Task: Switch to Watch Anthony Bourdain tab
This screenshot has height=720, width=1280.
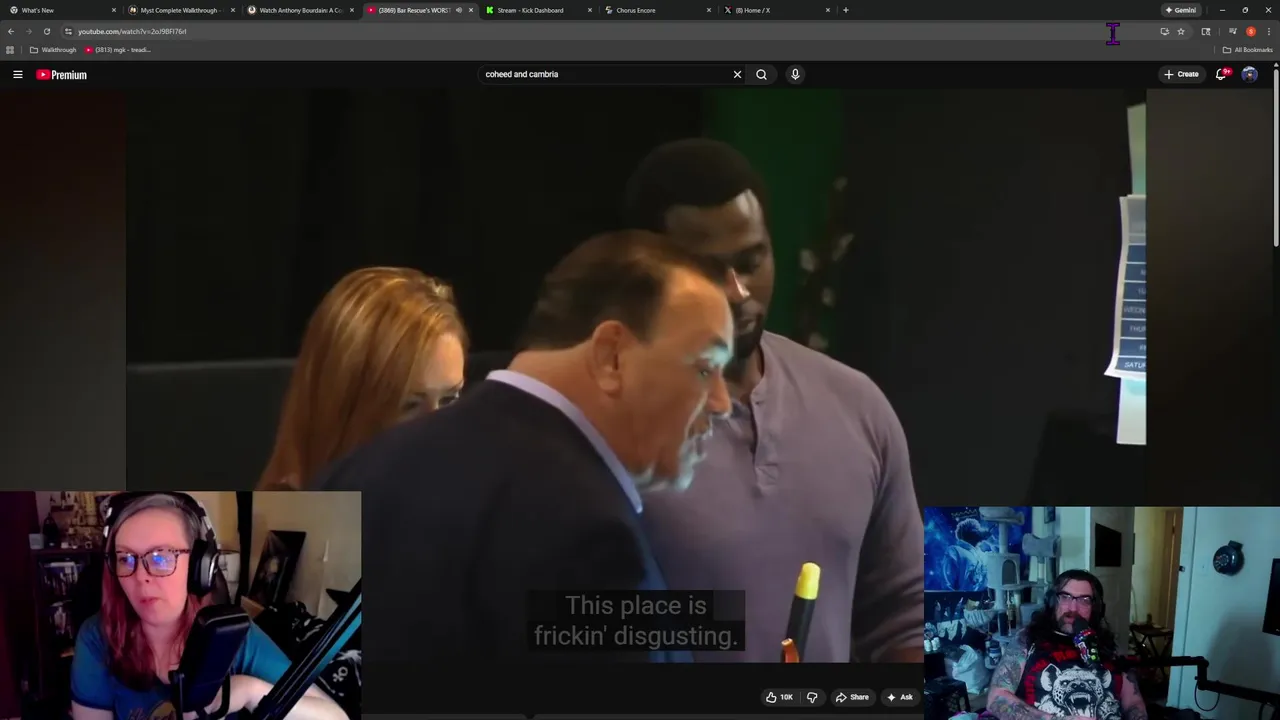Action: (x=300, y=10)
